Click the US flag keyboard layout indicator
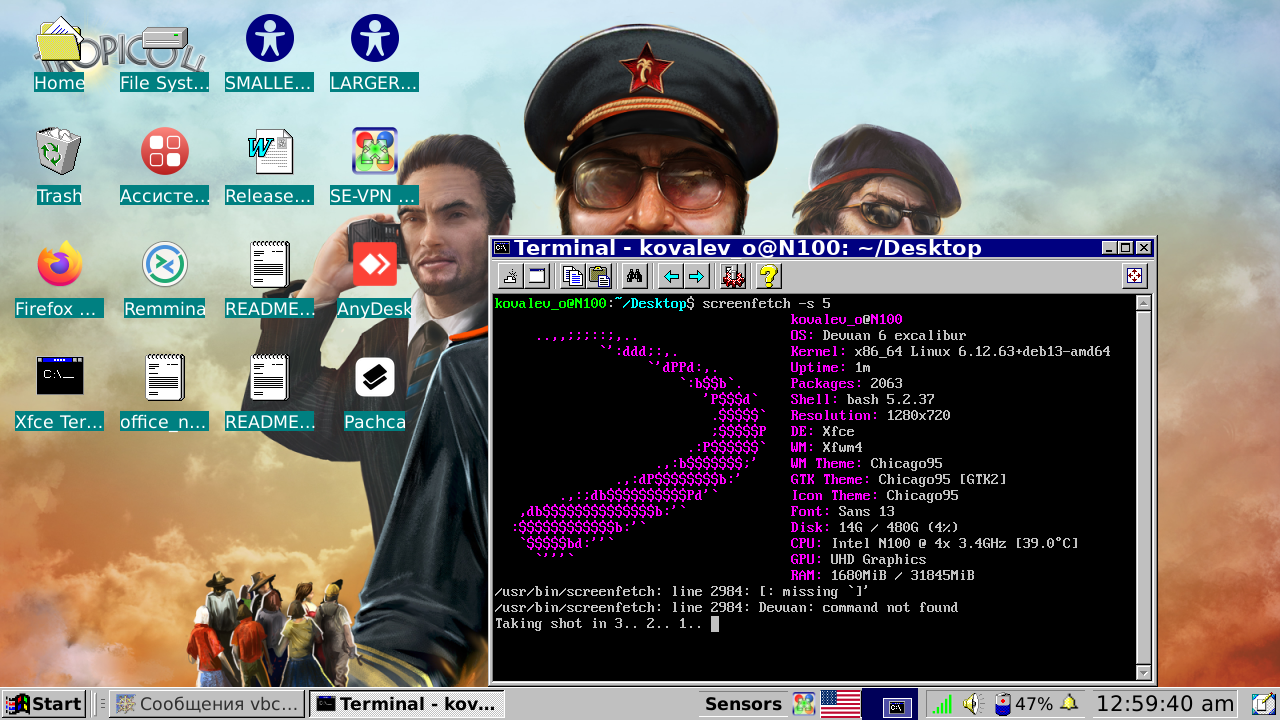The height and width of the screenshot is (720, 1280). [x=840, y=704]
